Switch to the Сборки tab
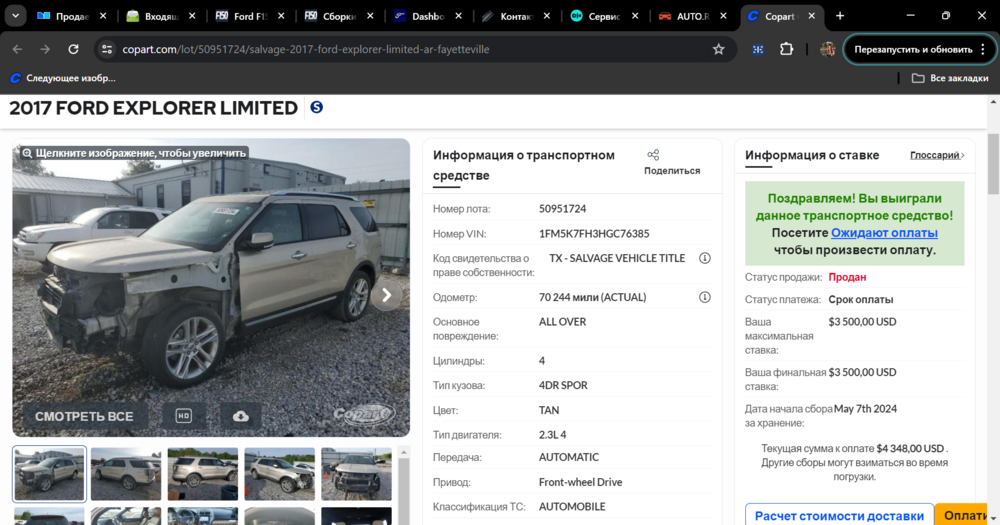The width and height of the screenshot is (1000, 525). pyautogui.click(x=330, y=17)
